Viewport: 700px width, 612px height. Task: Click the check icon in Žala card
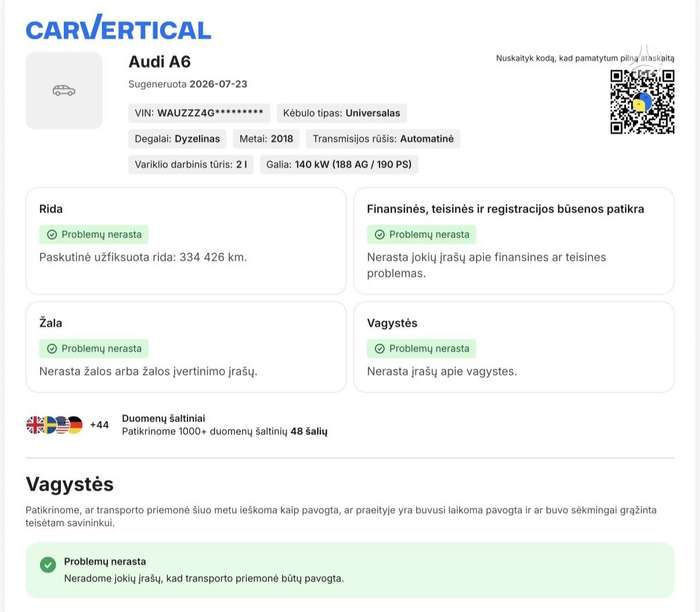(52, 349)
